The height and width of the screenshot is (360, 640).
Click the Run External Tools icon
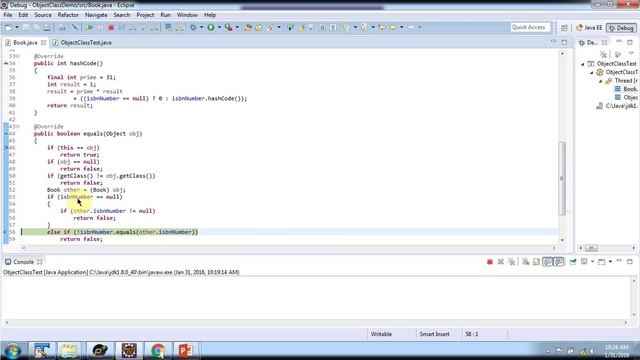(229, 27)
